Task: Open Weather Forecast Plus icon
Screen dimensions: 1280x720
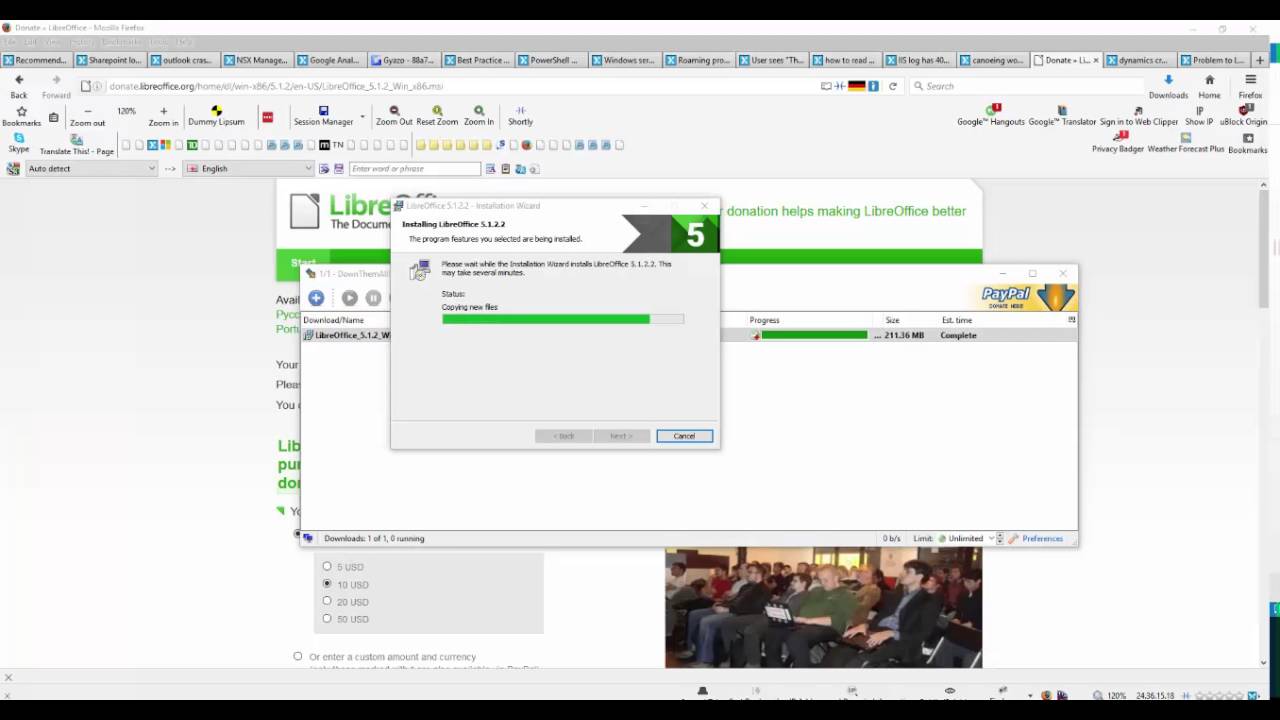Action: point(1186,138)
